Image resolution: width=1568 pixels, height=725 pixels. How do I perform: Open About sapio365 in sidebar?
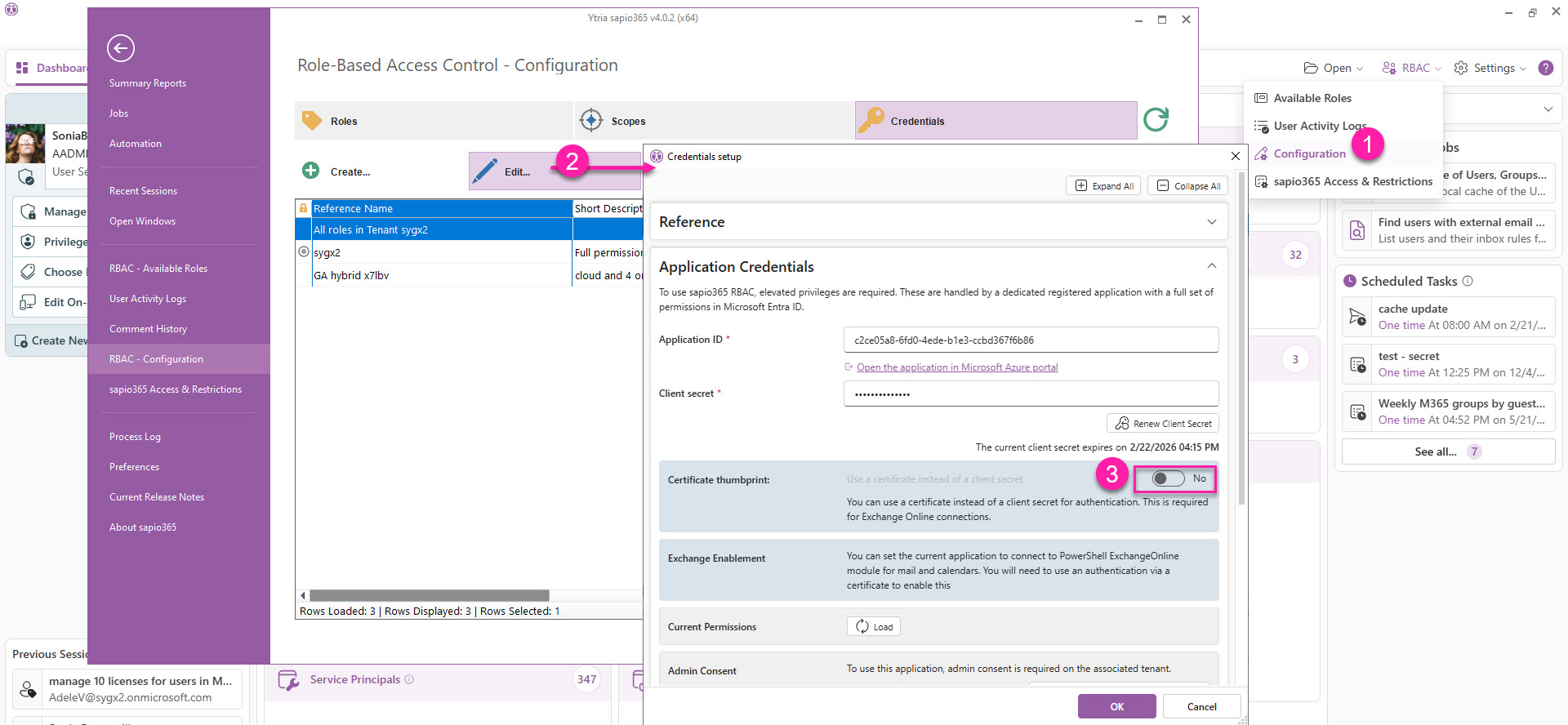[143, 527]
